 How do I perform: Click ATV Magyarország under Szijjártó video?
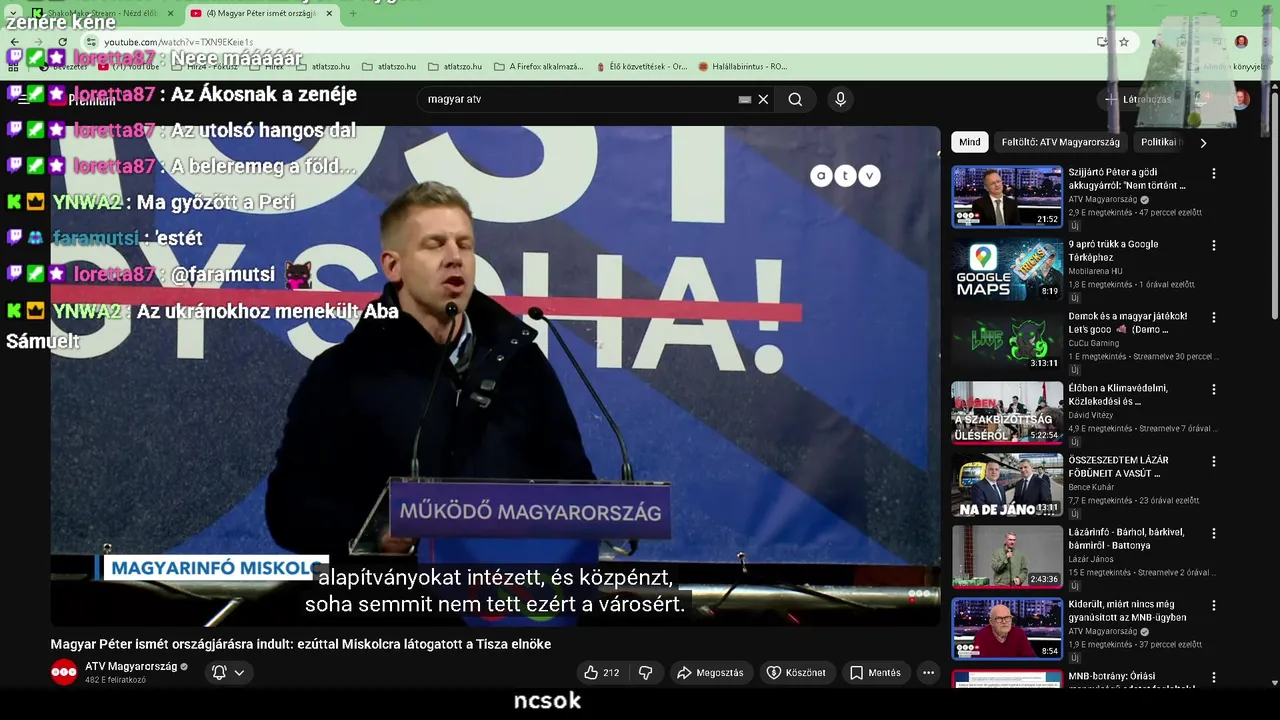(x=1104, y=199)
